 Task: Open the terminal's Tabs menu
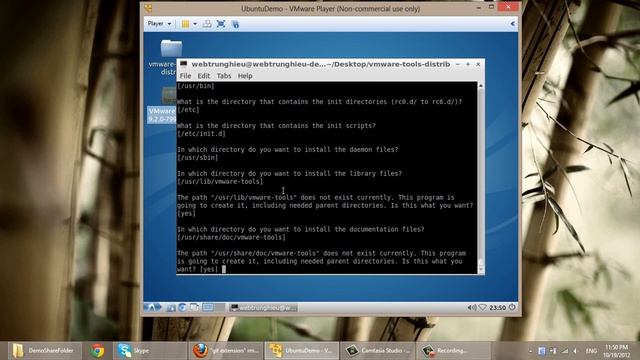(224, 76)
